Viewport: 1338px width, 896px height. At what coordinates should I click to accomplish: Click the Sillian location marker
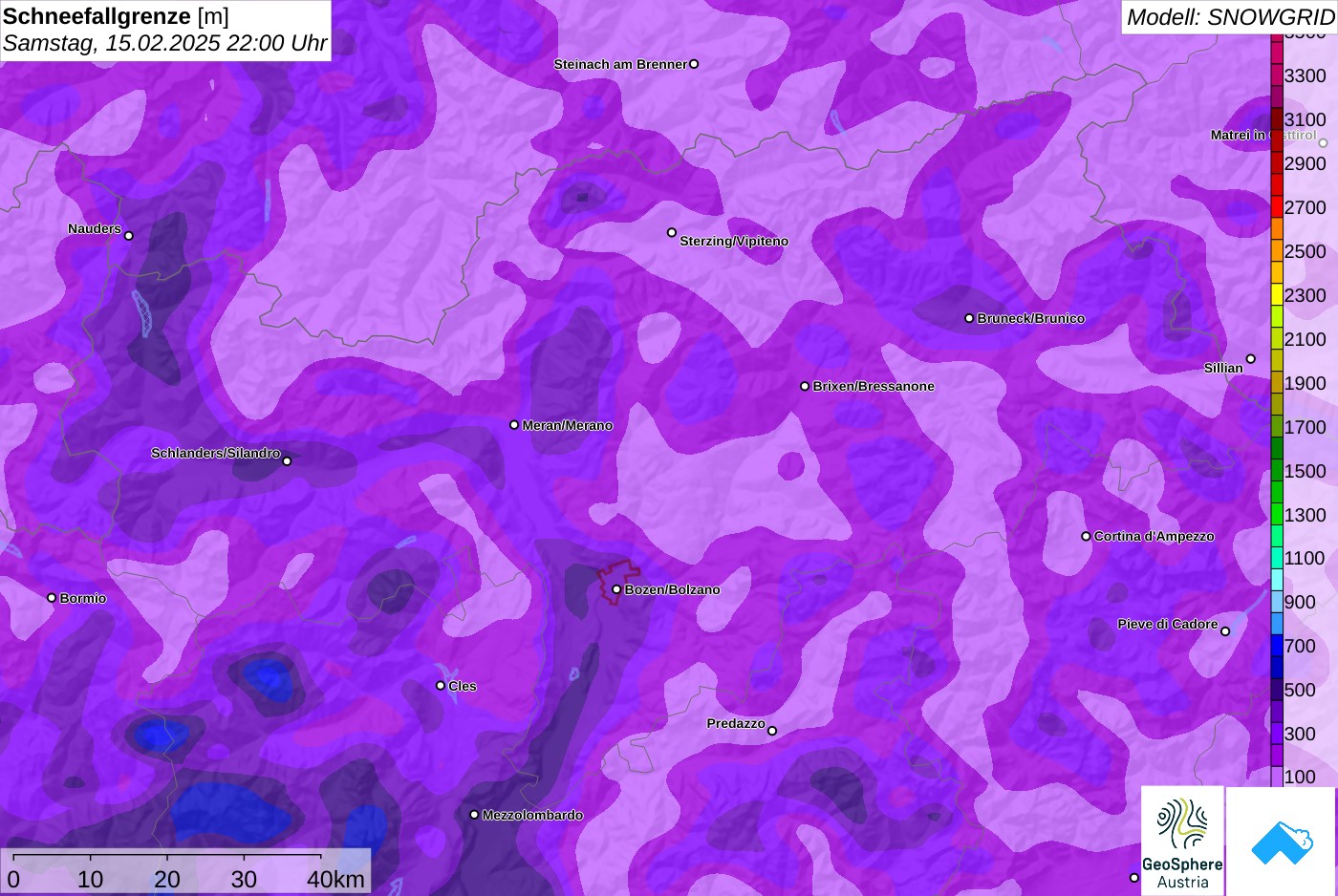(1251, 359)
